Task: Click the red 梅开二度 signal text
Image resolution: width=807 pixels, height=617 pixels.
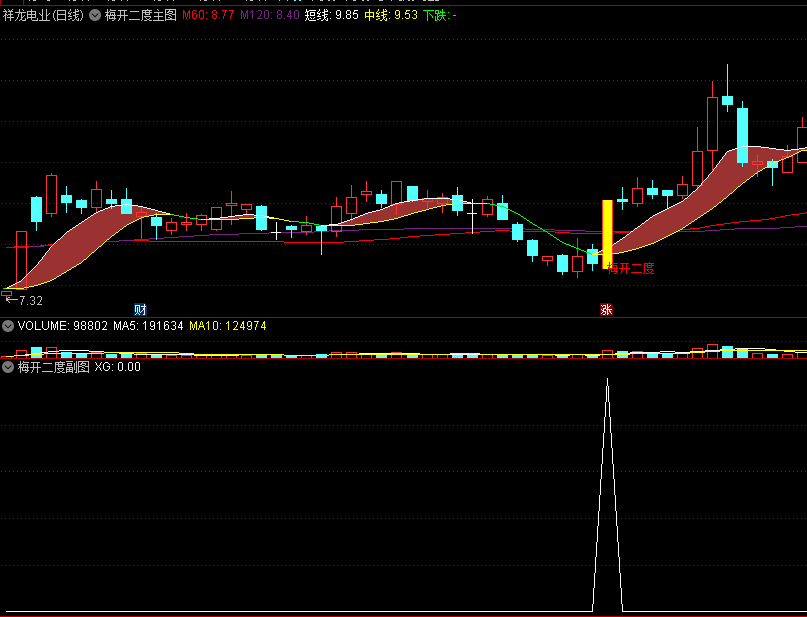Action: coord(630,268)
